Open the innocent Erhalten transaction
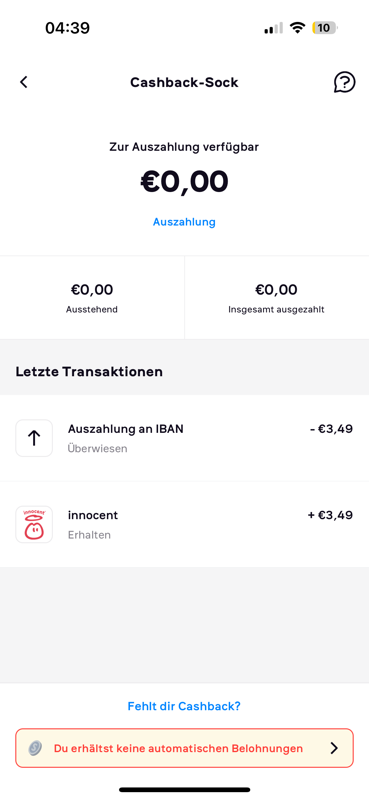 click(x=184, y=524)
